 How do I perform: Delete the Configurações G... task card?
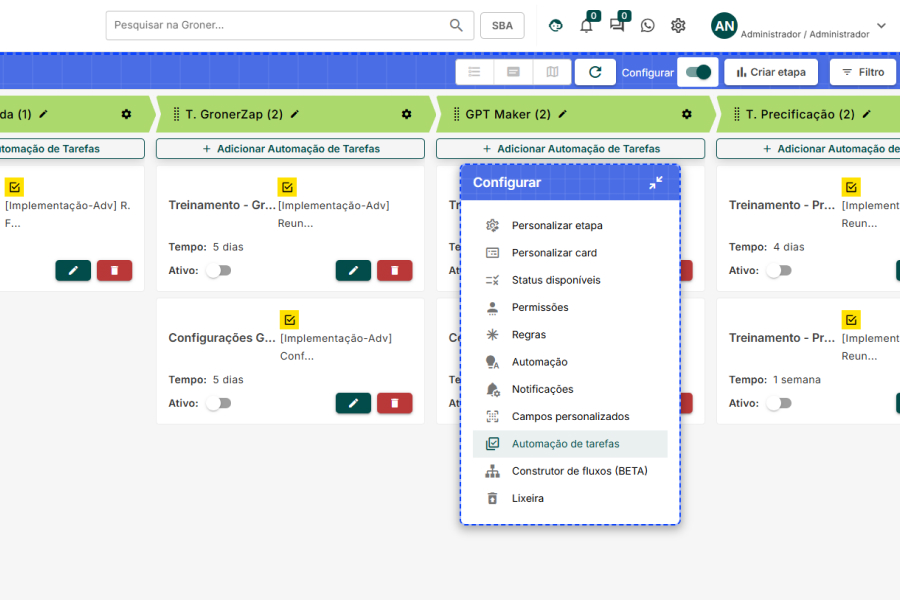[x=394, y=403]
